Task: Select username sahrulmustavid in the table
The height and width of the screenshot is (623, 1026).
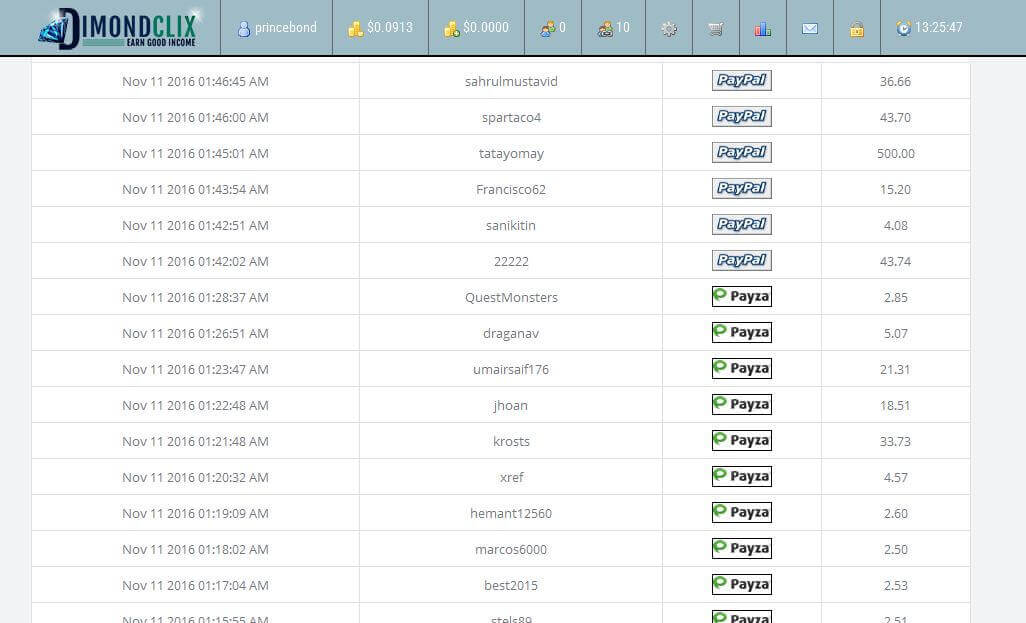Action: (511, 81)
